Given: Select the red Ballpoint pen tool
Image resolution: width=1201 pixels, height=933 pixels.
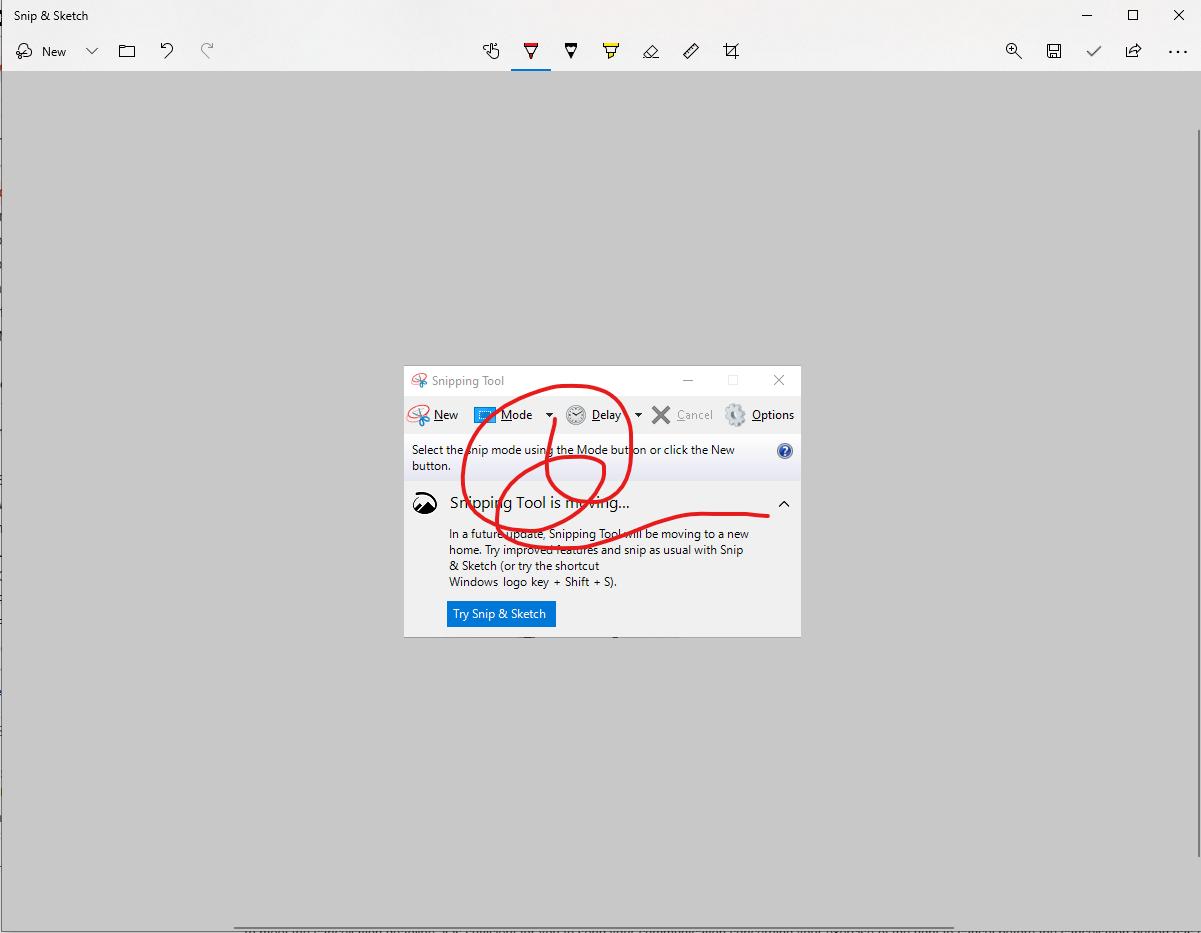Looking at the screenshot, I should point(531,51).
